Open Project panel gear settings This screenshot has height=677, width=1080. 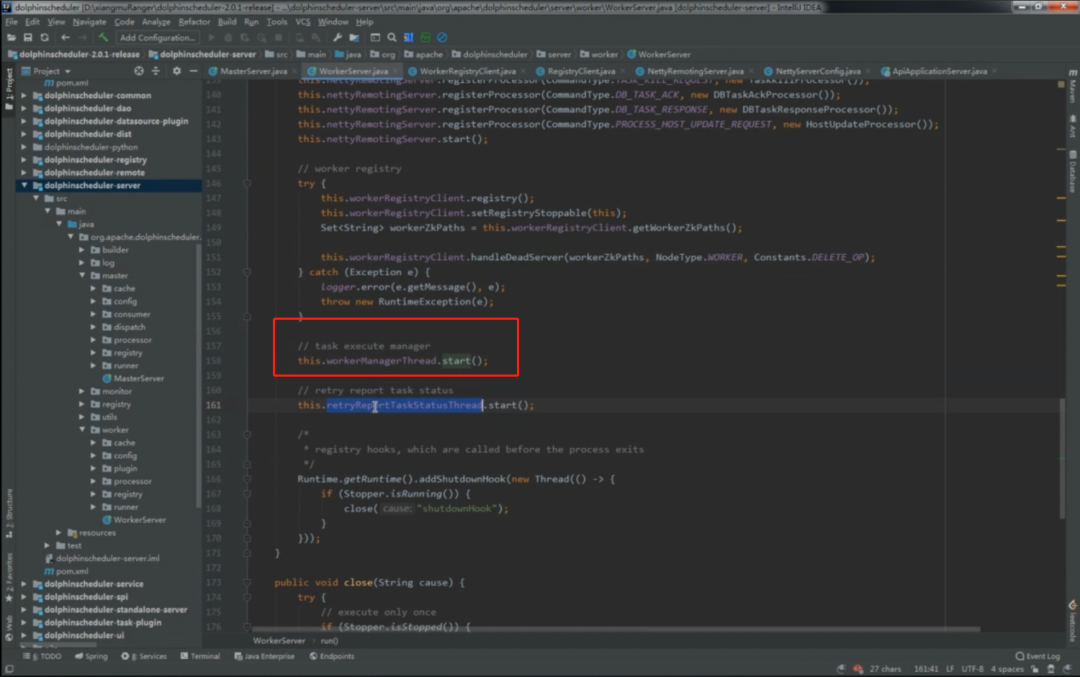pyautogui.click(x=177, y=71)
